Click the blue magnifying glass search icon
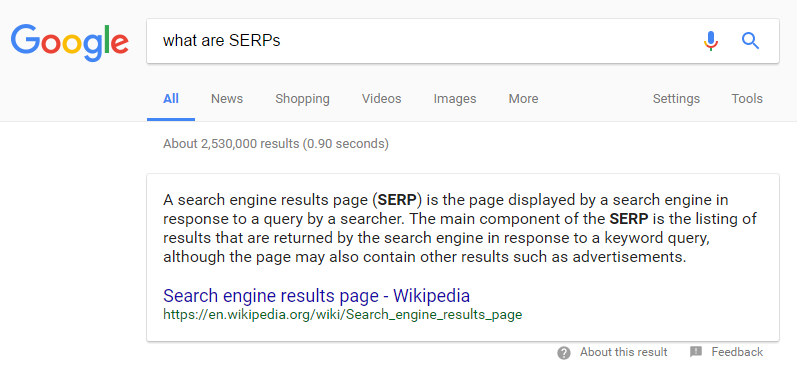This screenshot has height=367, width=797. point(750,41)
